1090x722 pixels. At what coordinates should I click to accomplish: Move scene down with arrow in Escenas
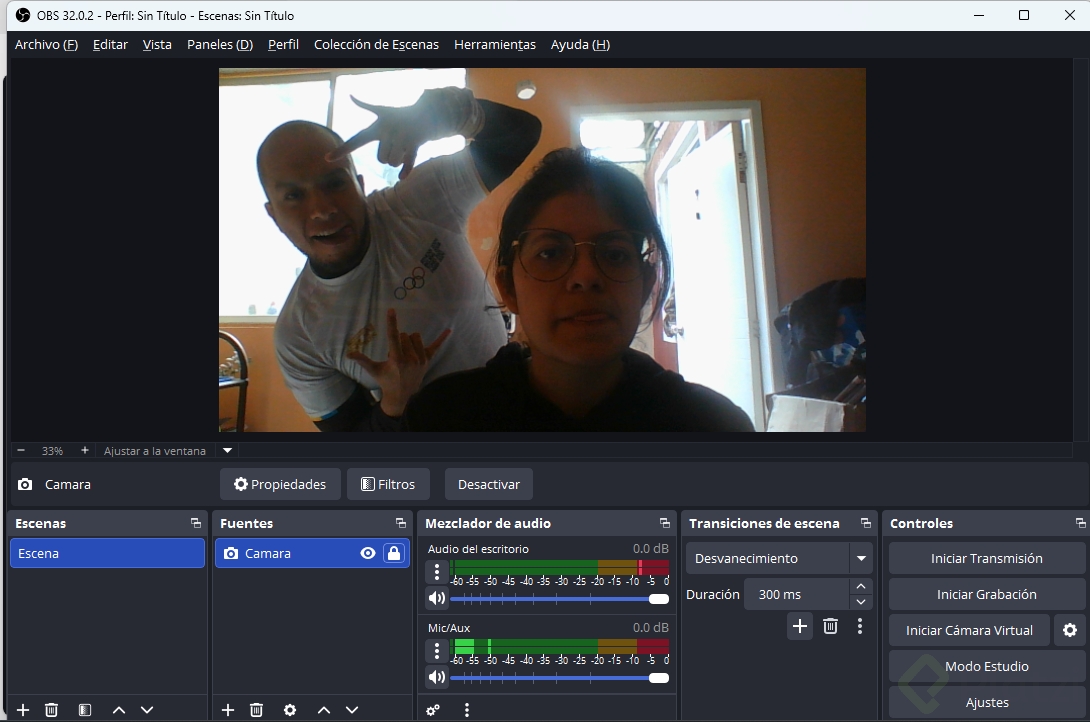[147, 709]
